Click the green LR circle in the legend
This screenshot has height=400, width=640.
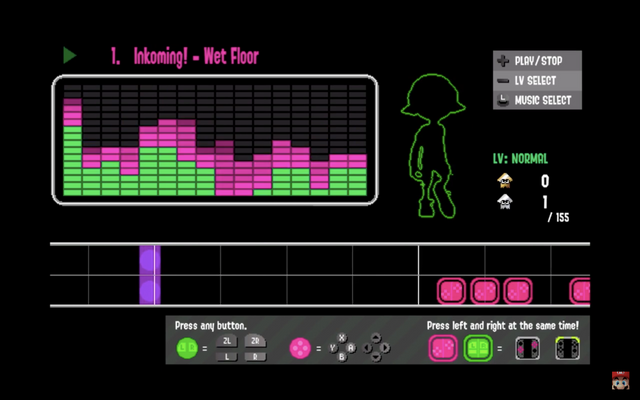pos(187,348)
